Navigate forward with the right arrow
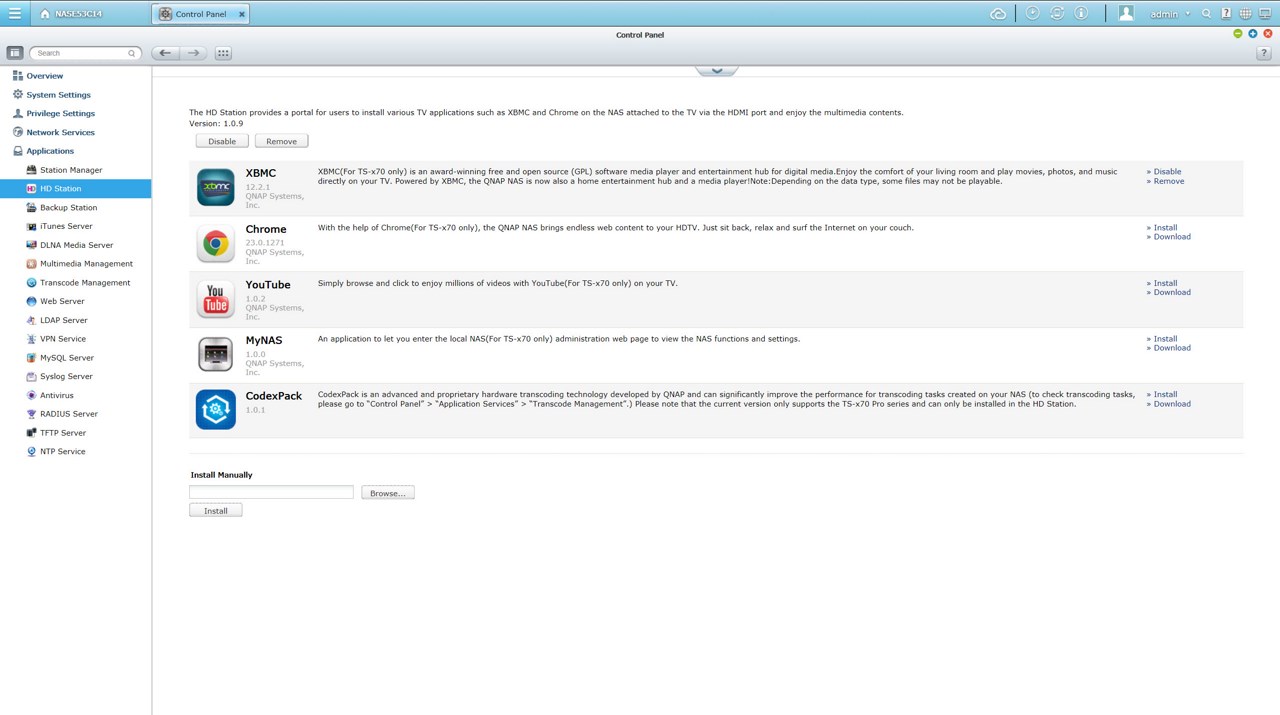1280x715 pixels. click(193, 53)
